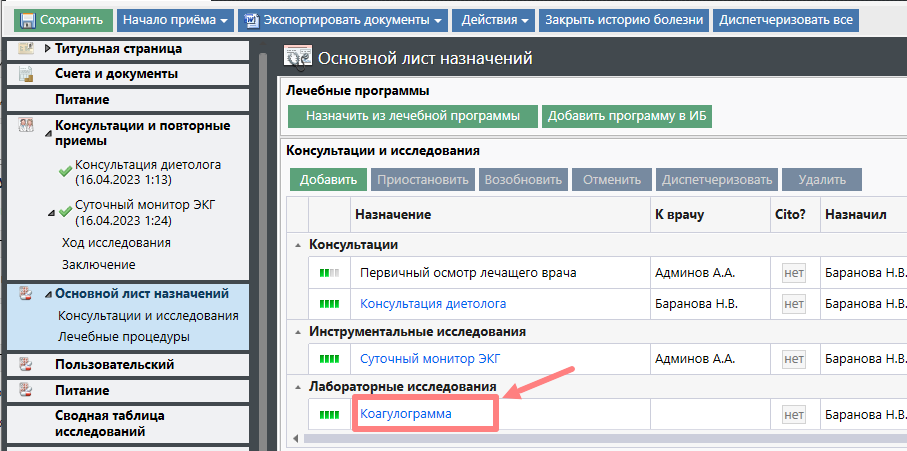907x451 pixels.
Task: Click the horizontal scrollbar under the table
Action: coord(600,438)
